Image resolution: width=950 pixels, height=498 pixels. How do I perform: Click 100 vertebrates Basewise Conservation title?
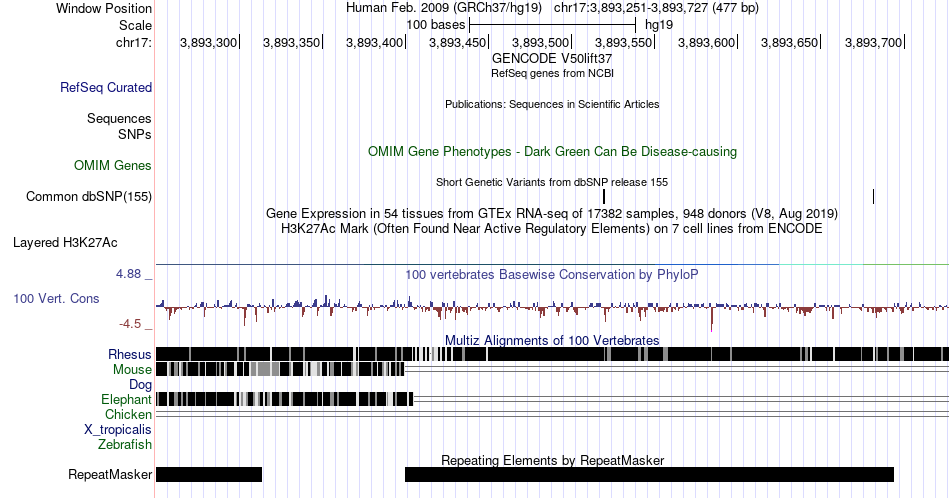coord(552,274)
